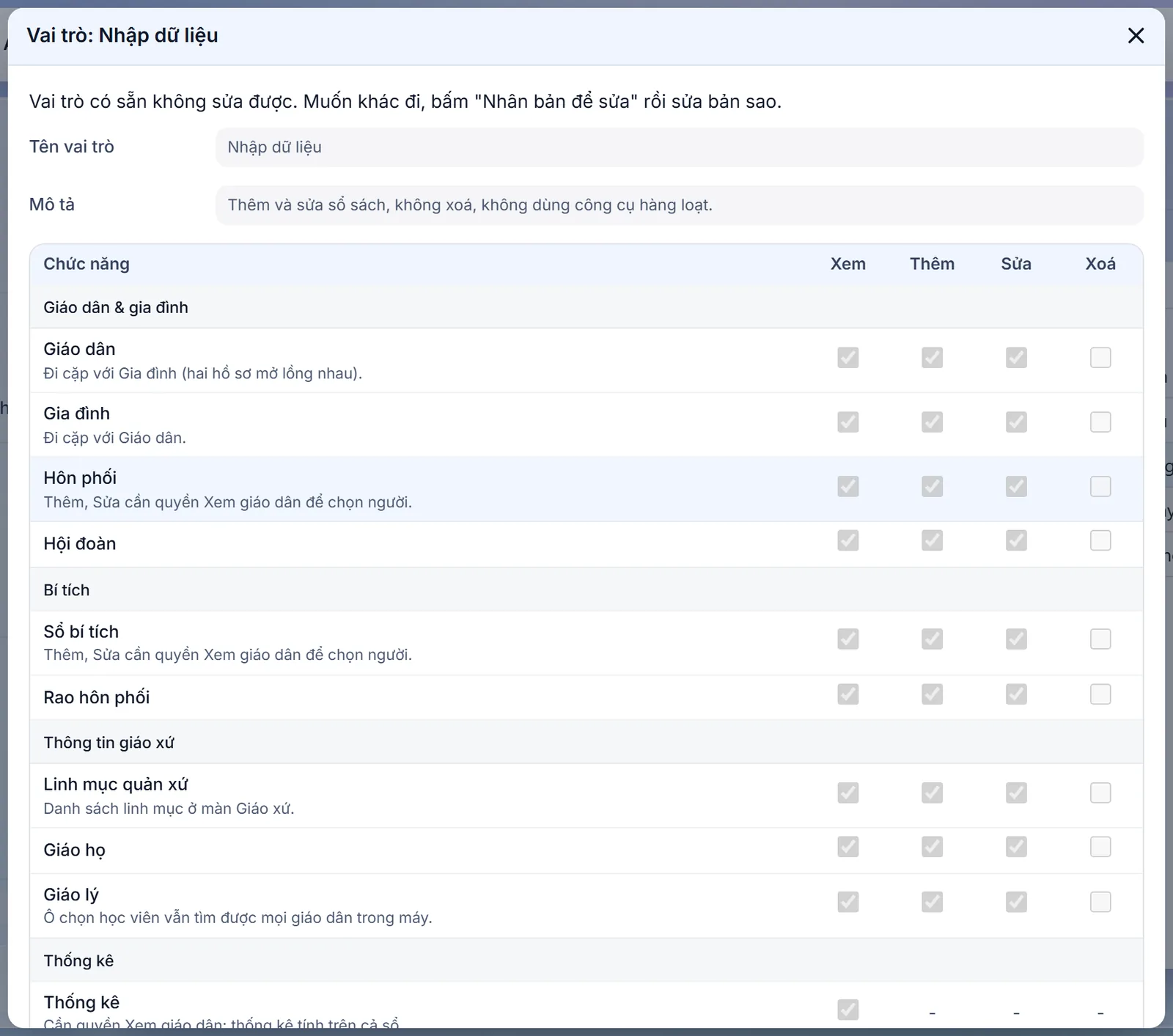Image resolution: width=1173 pixels, height=1036 pixels.
Task: Toggle Xoá checkbox for Hôn phối
Action: tap(1100, 486)
